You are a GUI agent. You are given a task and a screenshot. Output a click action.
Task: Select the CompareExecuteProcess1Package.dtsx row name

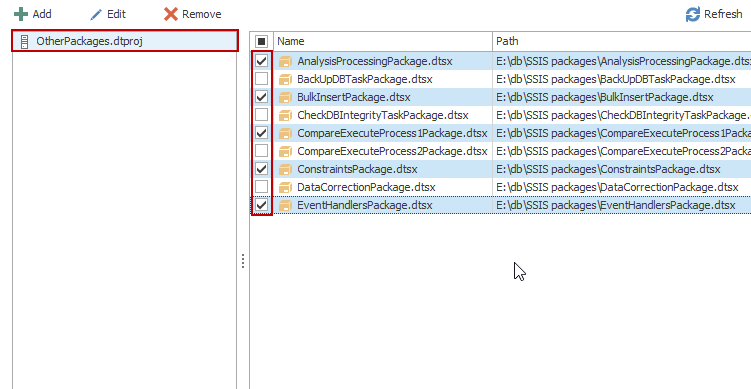click(x=392, y=133)
